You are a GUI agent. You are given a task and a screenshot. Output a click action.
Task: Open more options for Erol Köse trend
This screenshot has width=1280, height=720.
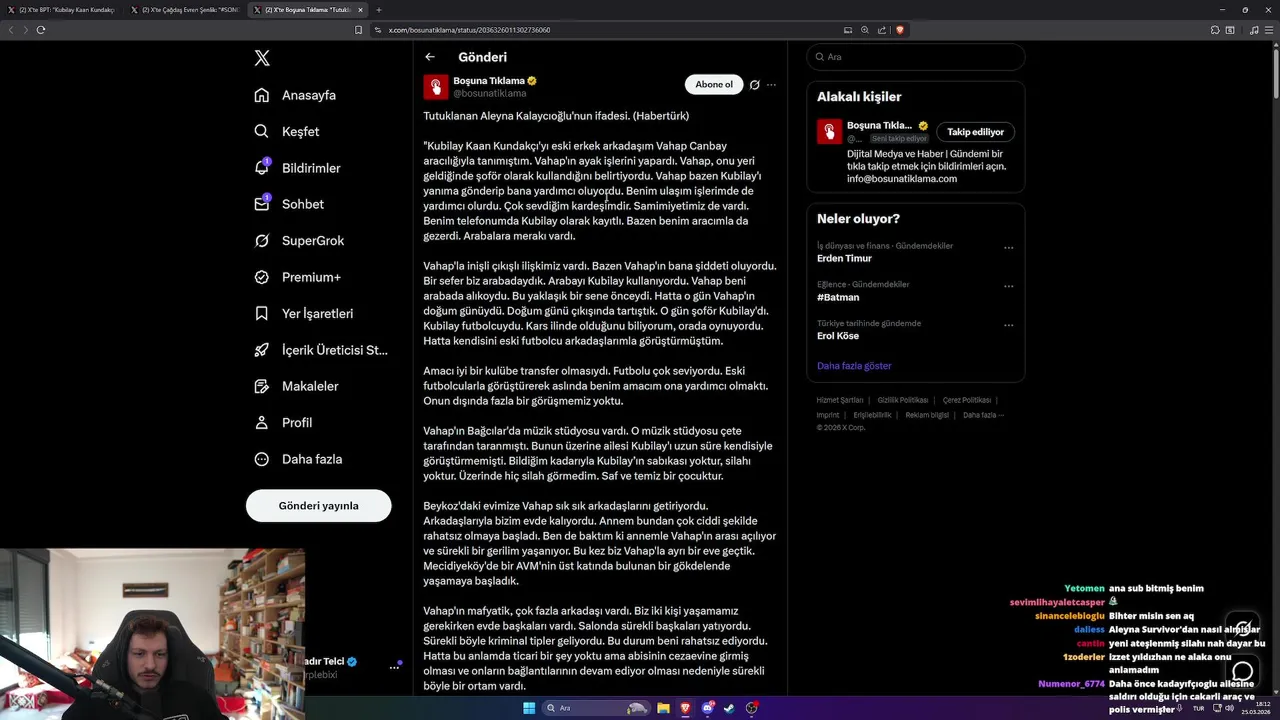tap(1008, 325)
